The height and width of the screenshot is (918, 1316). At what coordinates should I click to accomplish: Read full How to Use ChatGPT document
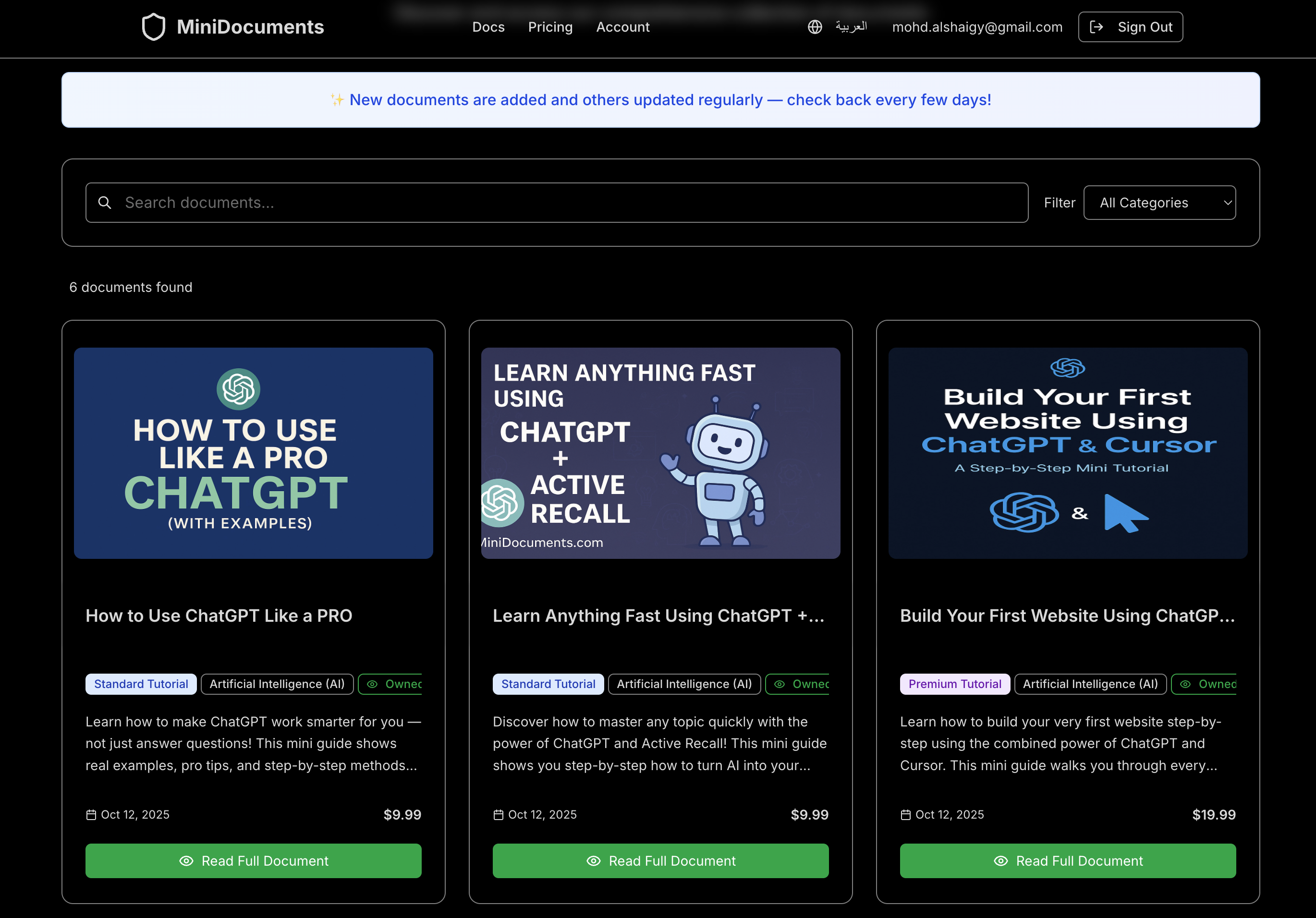(253, 860)
